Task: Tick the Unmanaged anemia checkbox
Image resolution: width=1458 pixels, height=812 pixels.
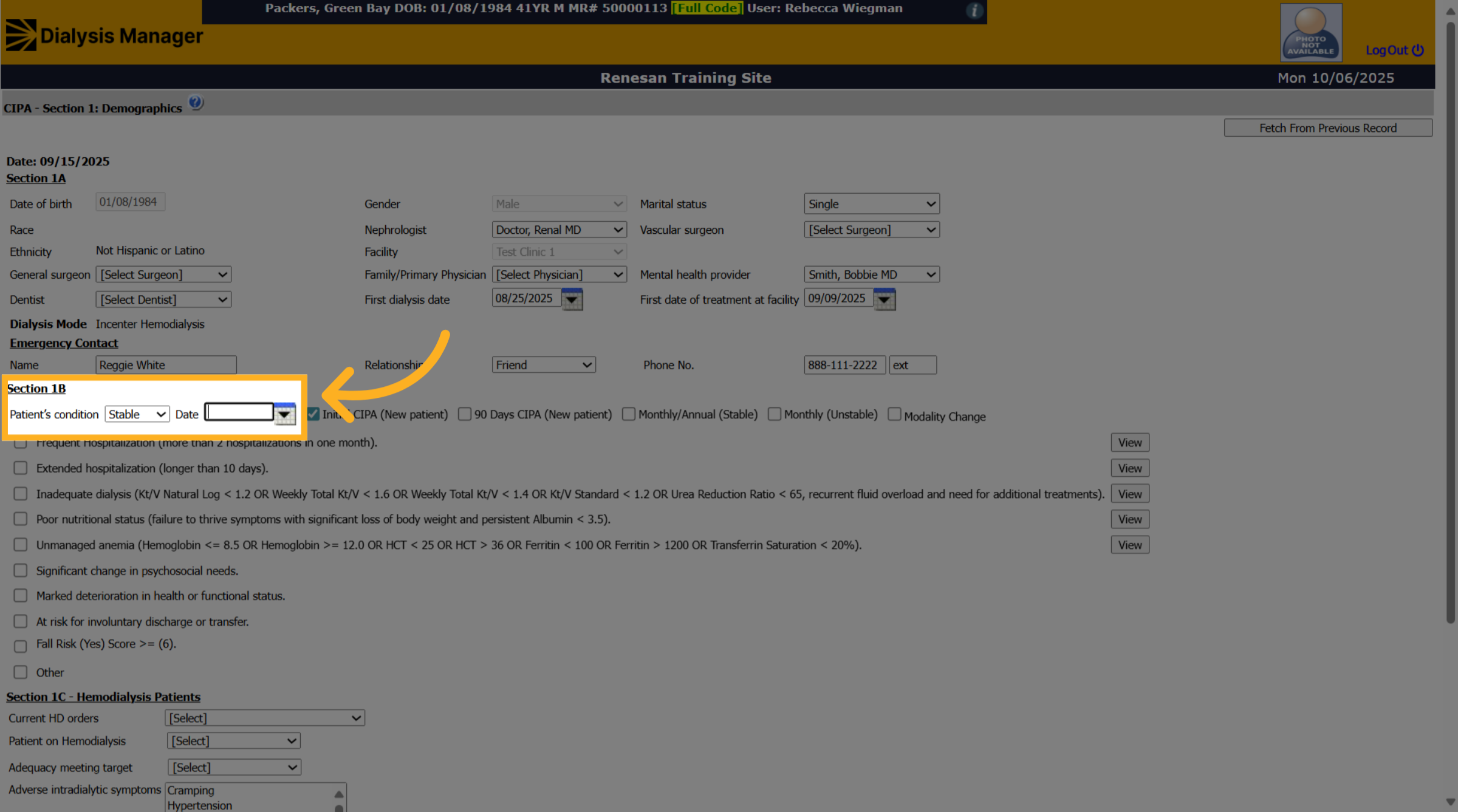Action: [x=21, y=545]
